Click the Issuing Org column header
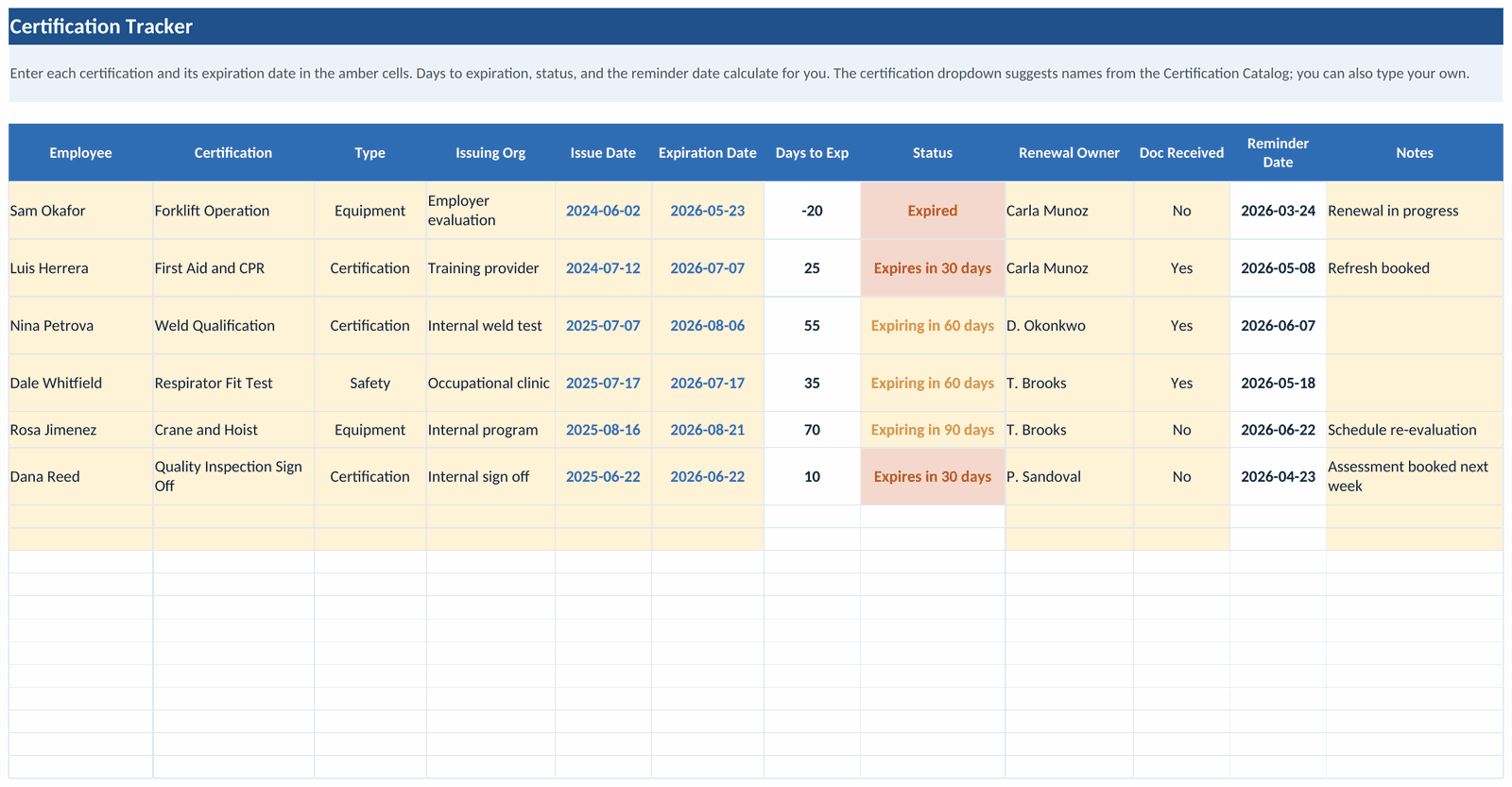 click(490, 152)
